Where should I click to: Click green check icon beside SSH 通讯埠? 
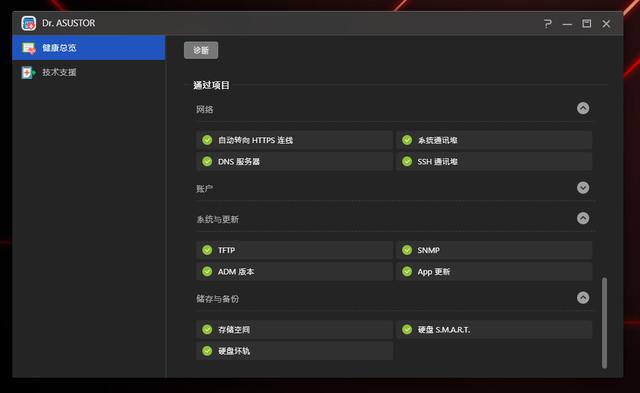point(407,161)
